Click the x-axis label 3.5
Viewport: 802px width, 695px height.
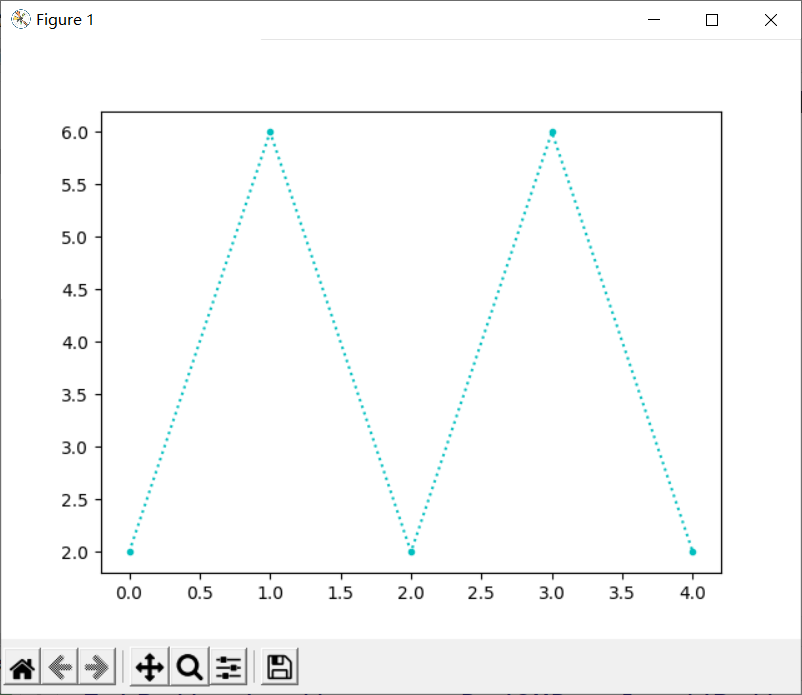pos(621,593)
